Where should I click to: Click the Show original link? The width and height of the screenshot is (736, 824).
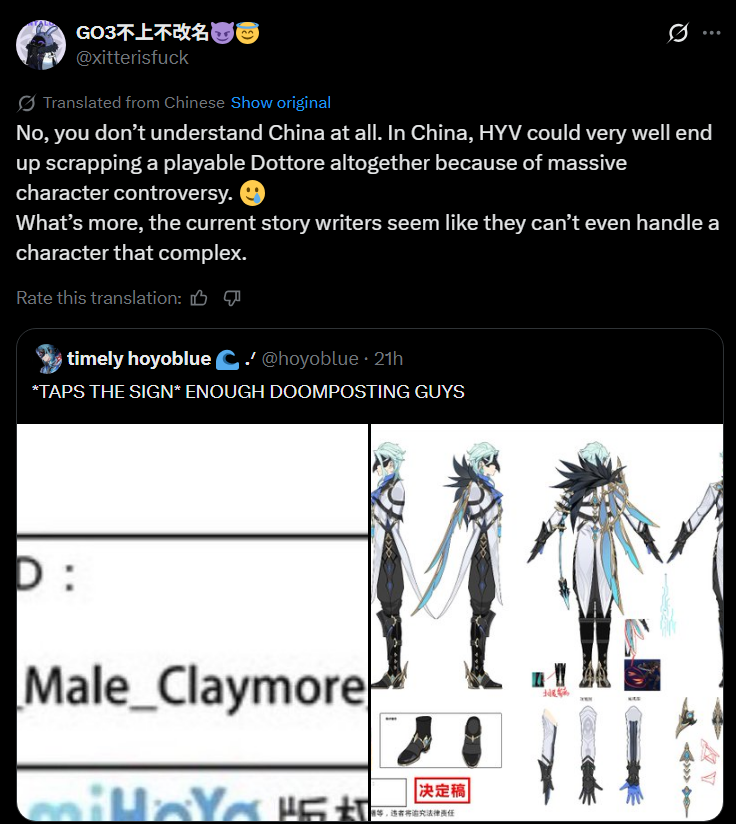(x=281, y=102)
